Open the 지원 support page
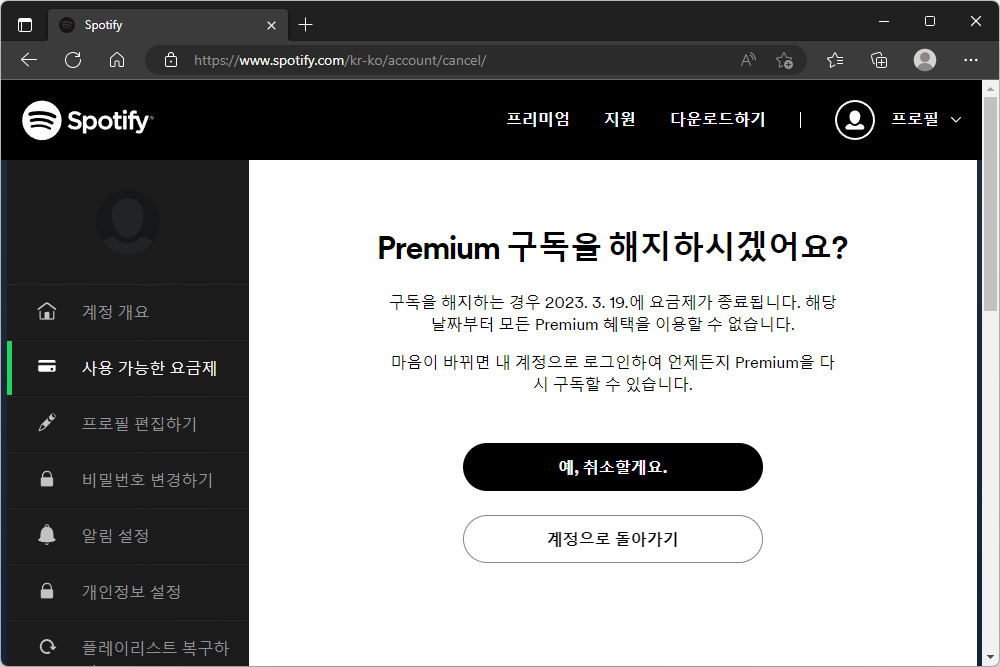This screenshot has height=667, width=1000. click(619, 119)
